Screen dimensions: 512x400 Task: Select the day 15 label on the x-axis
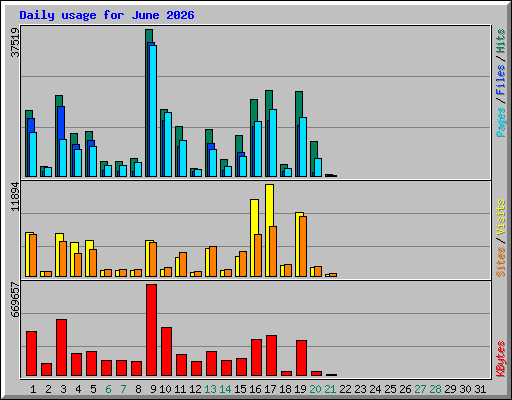(x=240, y=389)
